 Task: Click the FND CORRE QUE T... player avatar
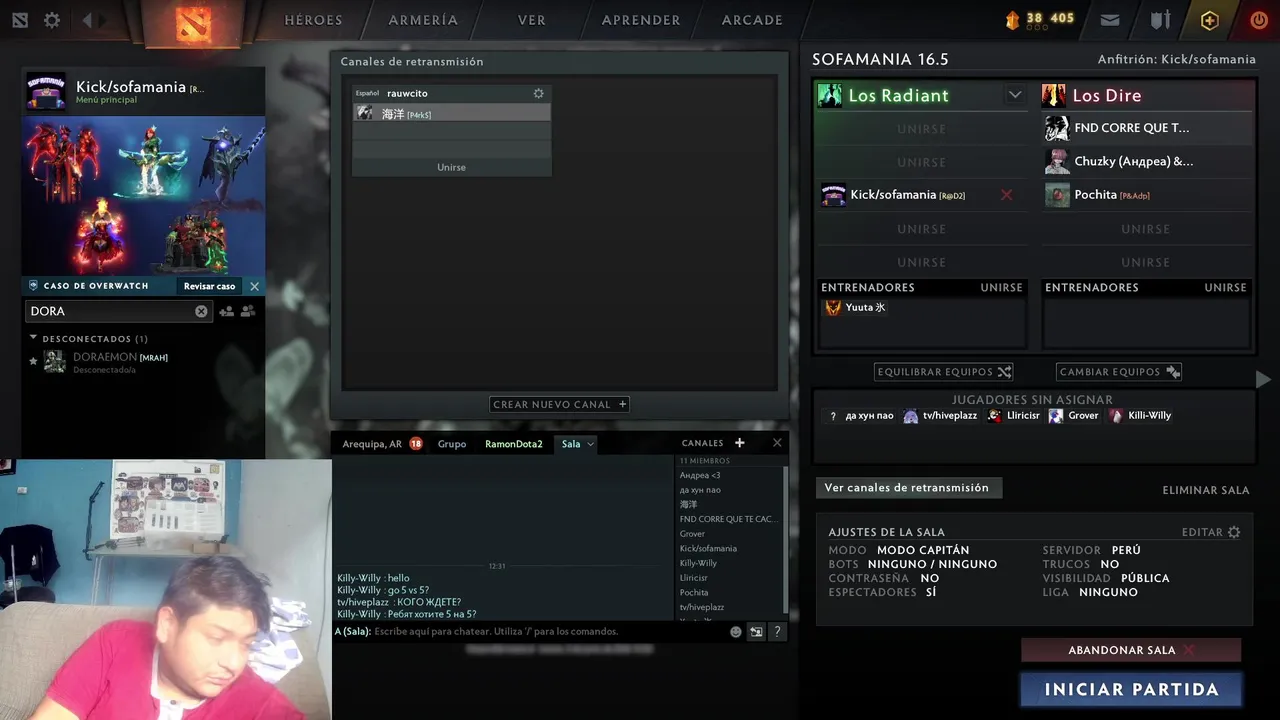[1057, 128]
